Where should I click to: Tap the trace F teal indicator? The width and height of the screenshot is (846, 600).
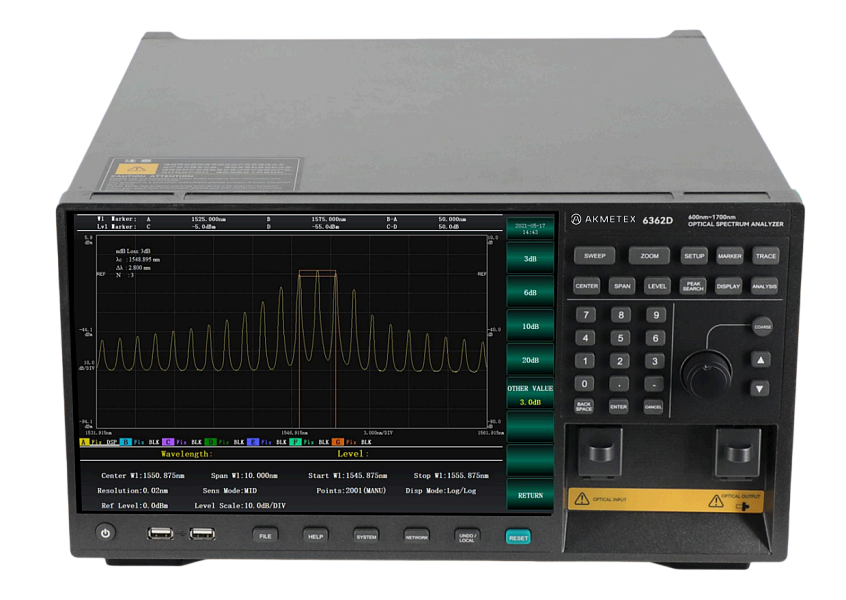[295, 442]
